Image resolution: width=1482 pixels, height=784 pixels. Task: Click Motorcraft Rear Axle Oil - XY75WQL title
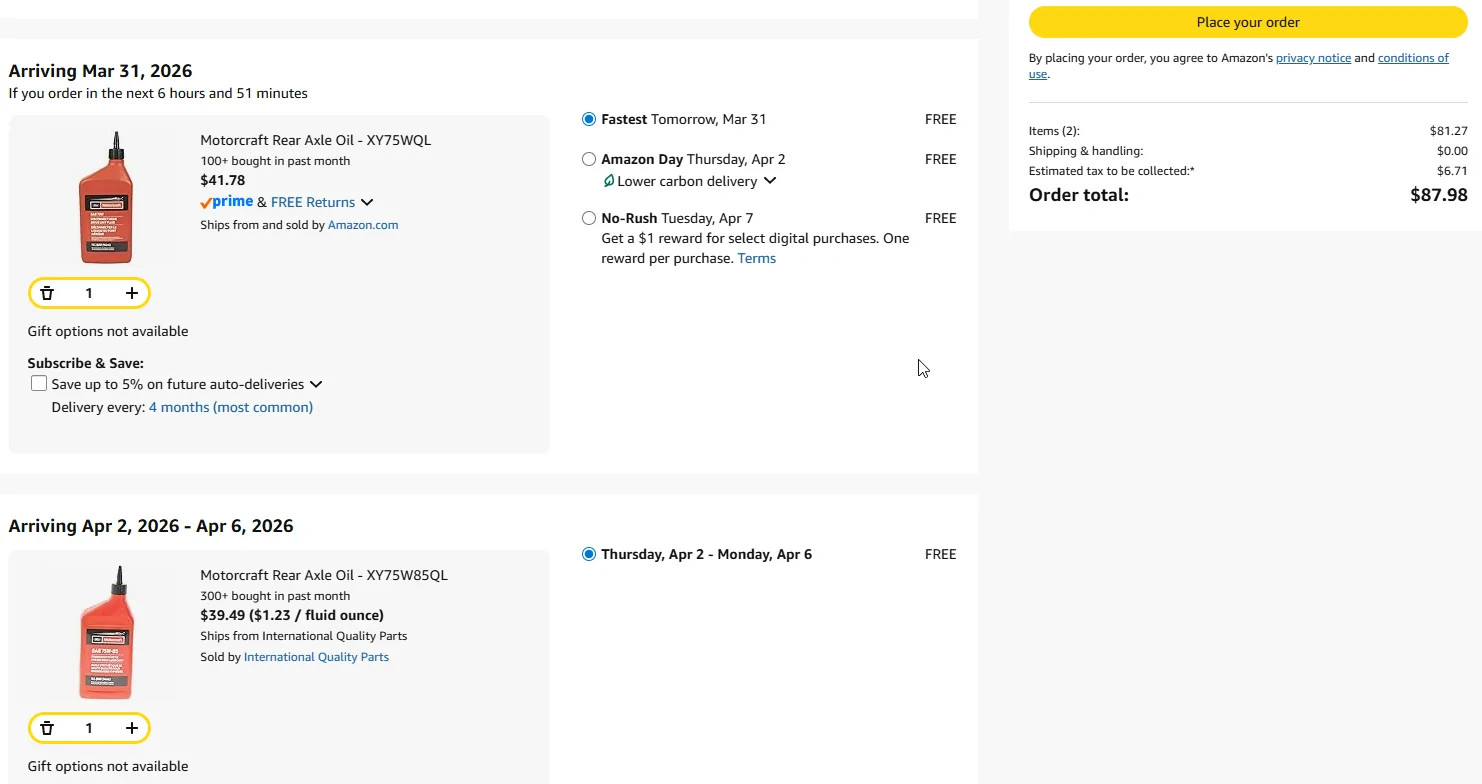(316, 140)
